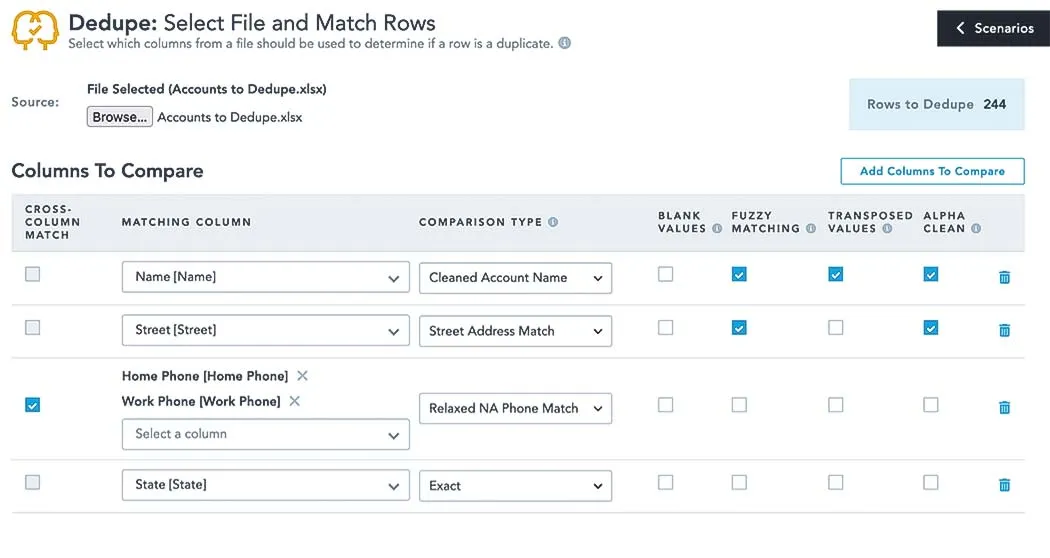The height and width of the screenshot is (558, 1050).
Task: Uncheck Transposed Values for Name row
Action: [x=835, y=274]
